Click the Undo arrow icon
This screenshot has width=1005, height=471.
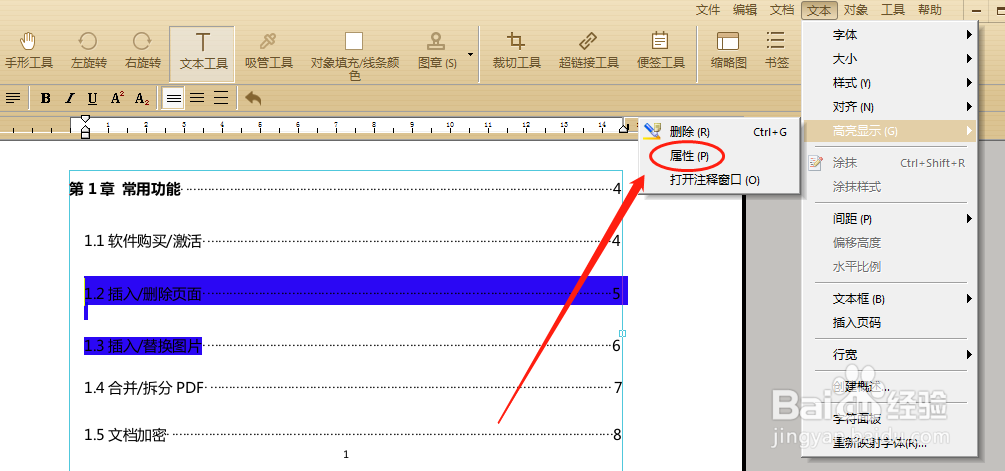click(x=253, y=99)
